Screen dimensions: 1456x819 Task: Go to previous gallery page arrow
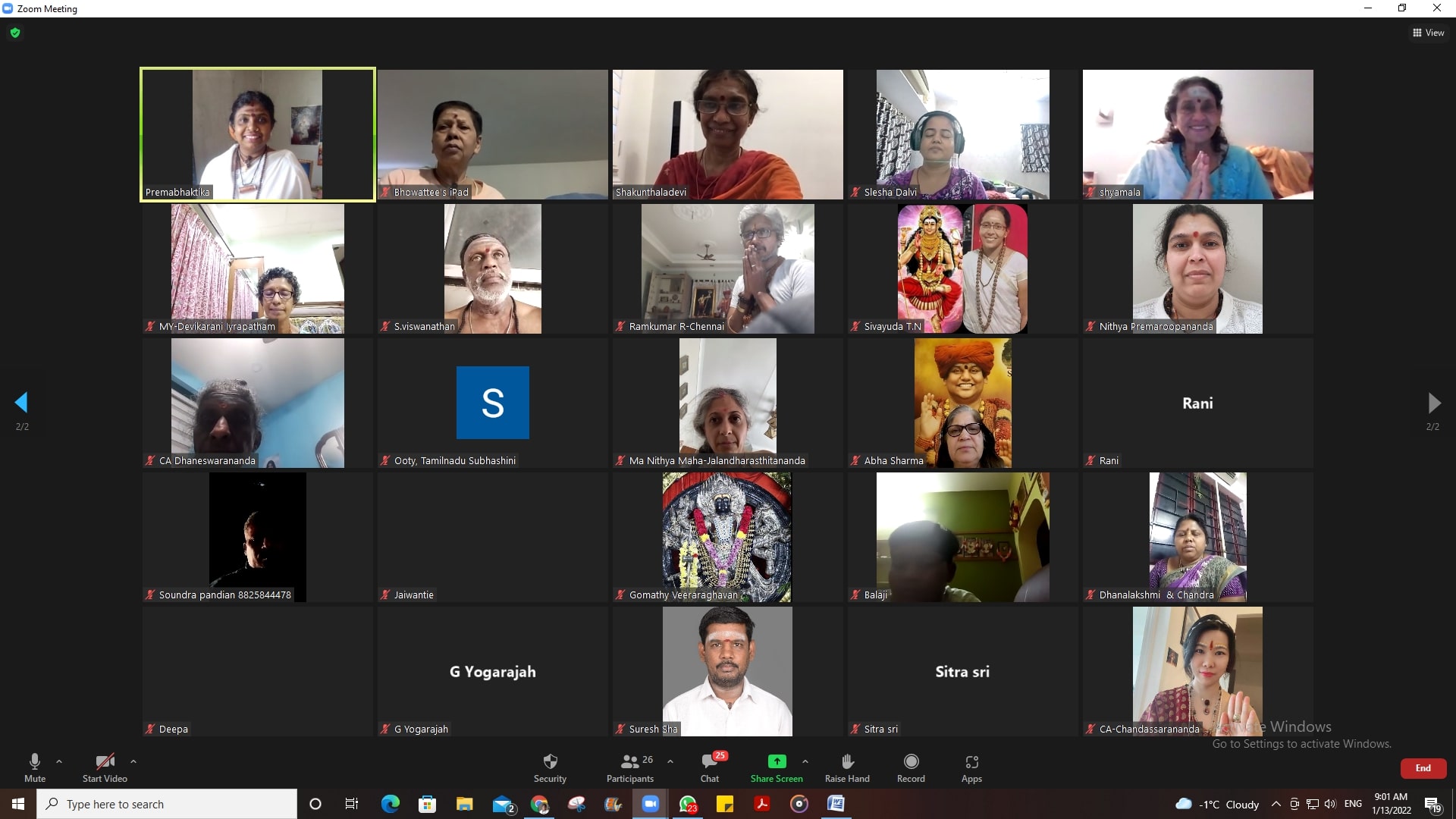(21, 403)
